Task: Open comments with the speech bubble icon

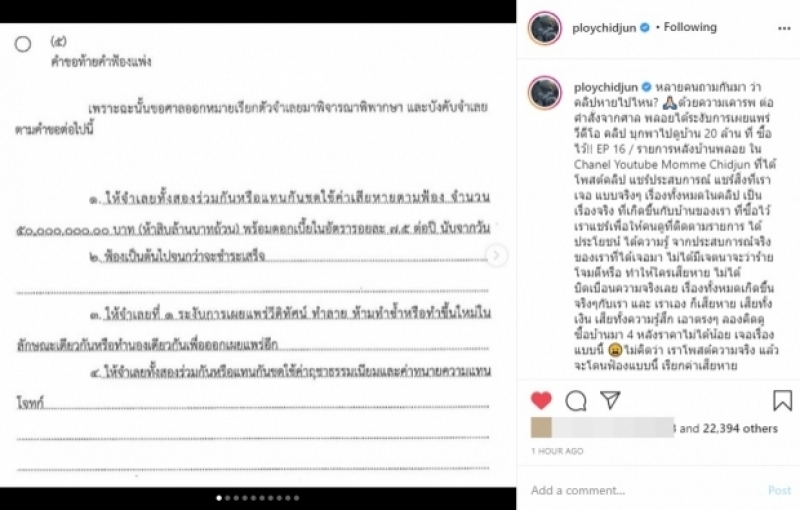Action: click(x=576, y=401)
